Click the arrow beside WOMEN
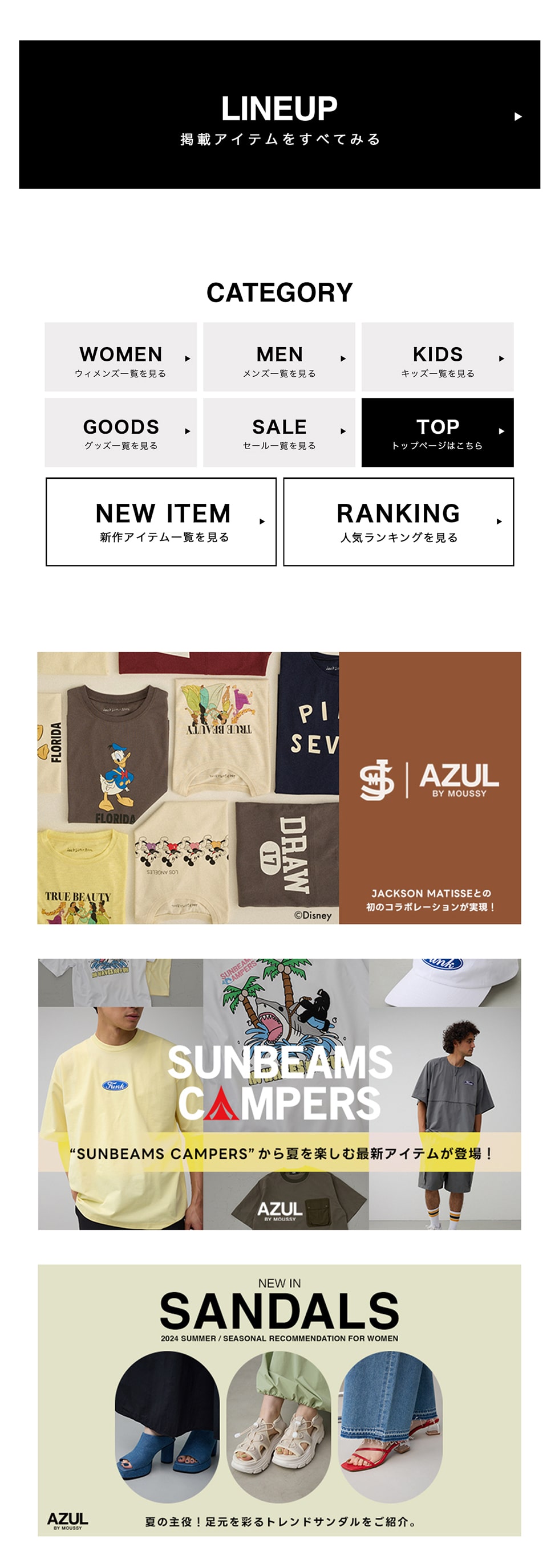 tap(188, 359)
